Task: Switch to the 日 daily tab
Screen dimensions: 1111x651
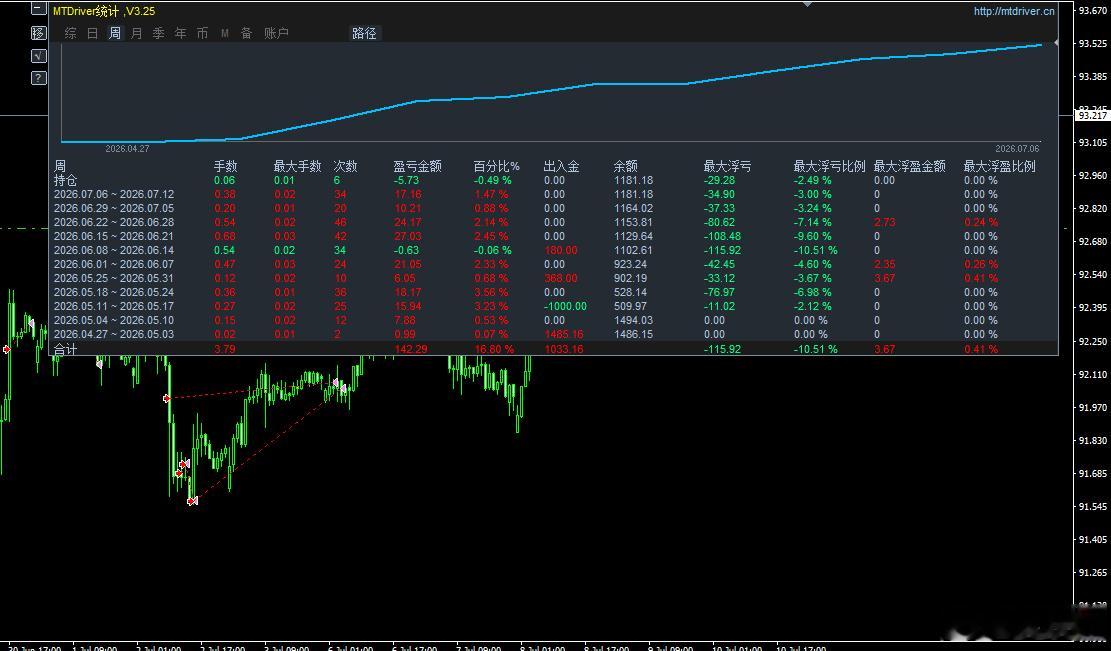Action: [x=93, y=33]
